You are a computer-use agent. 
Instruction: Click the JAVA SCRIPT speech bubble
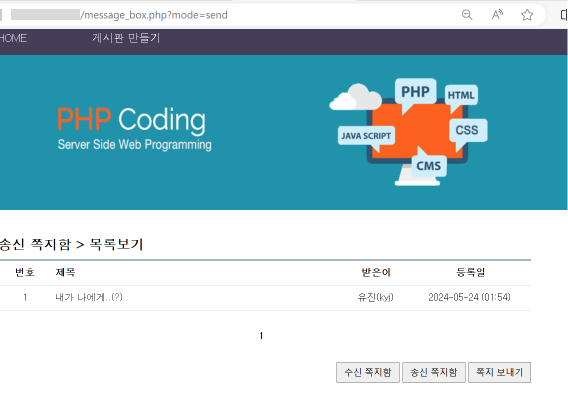366,136
